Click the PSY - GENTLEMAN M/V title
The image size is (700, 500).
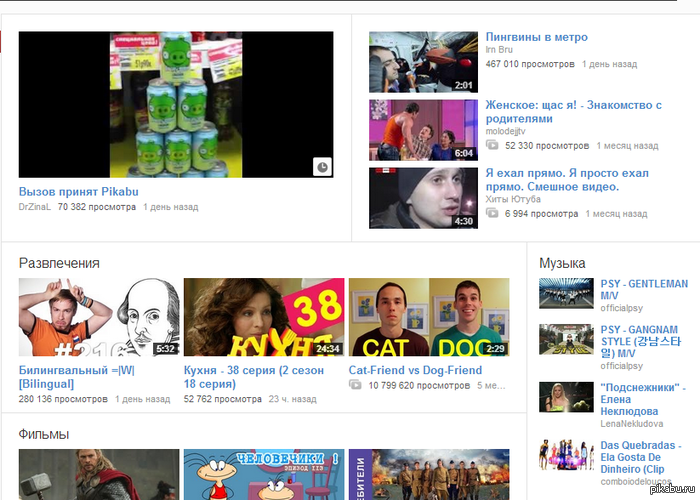coord(643,289)
